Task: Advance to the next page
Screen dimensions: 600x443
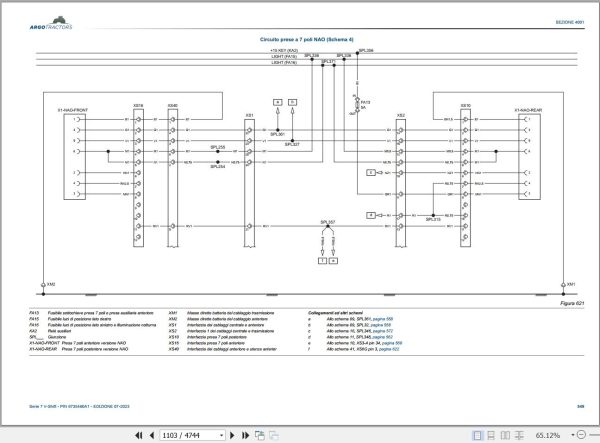Action: 232,435
